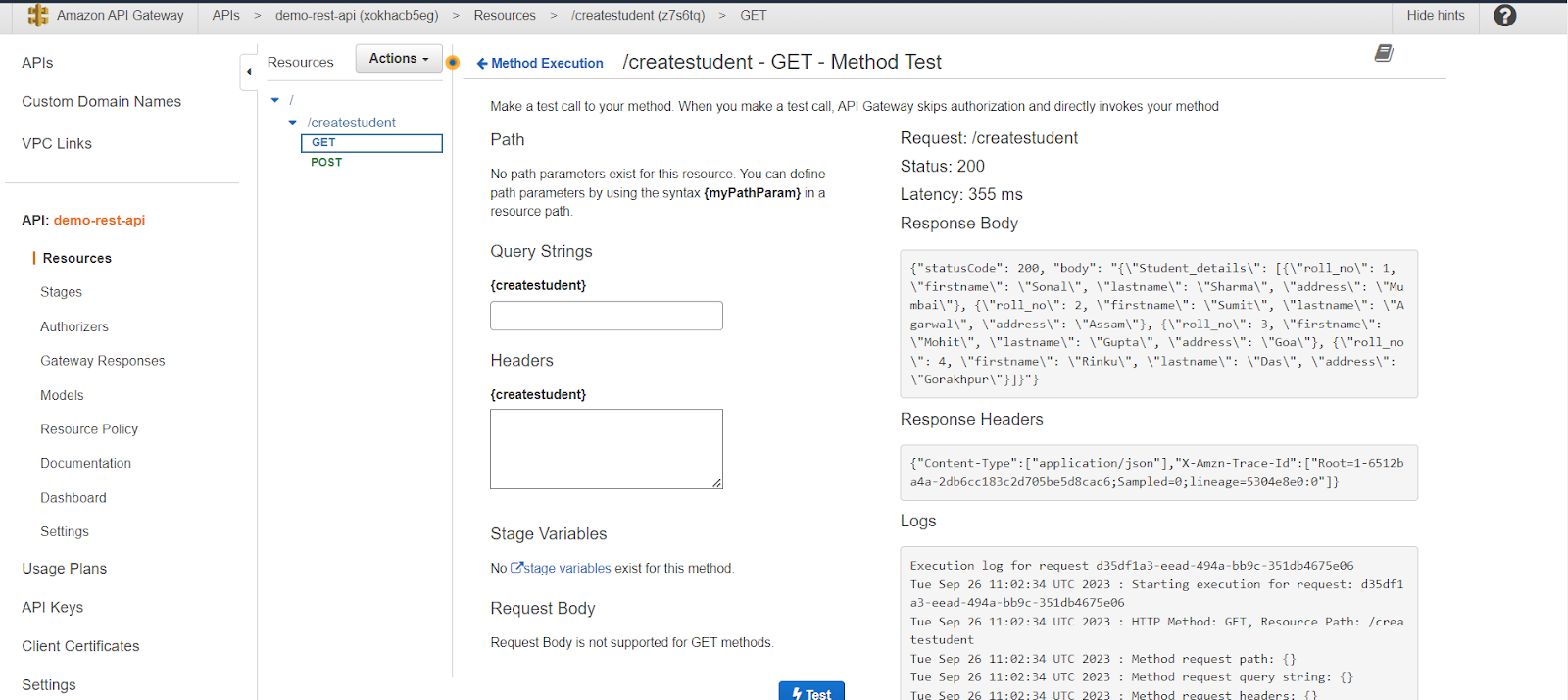Focus the Query Strings input field
1568x700 pixels.
pyautogui.click(x=607, y=316)
